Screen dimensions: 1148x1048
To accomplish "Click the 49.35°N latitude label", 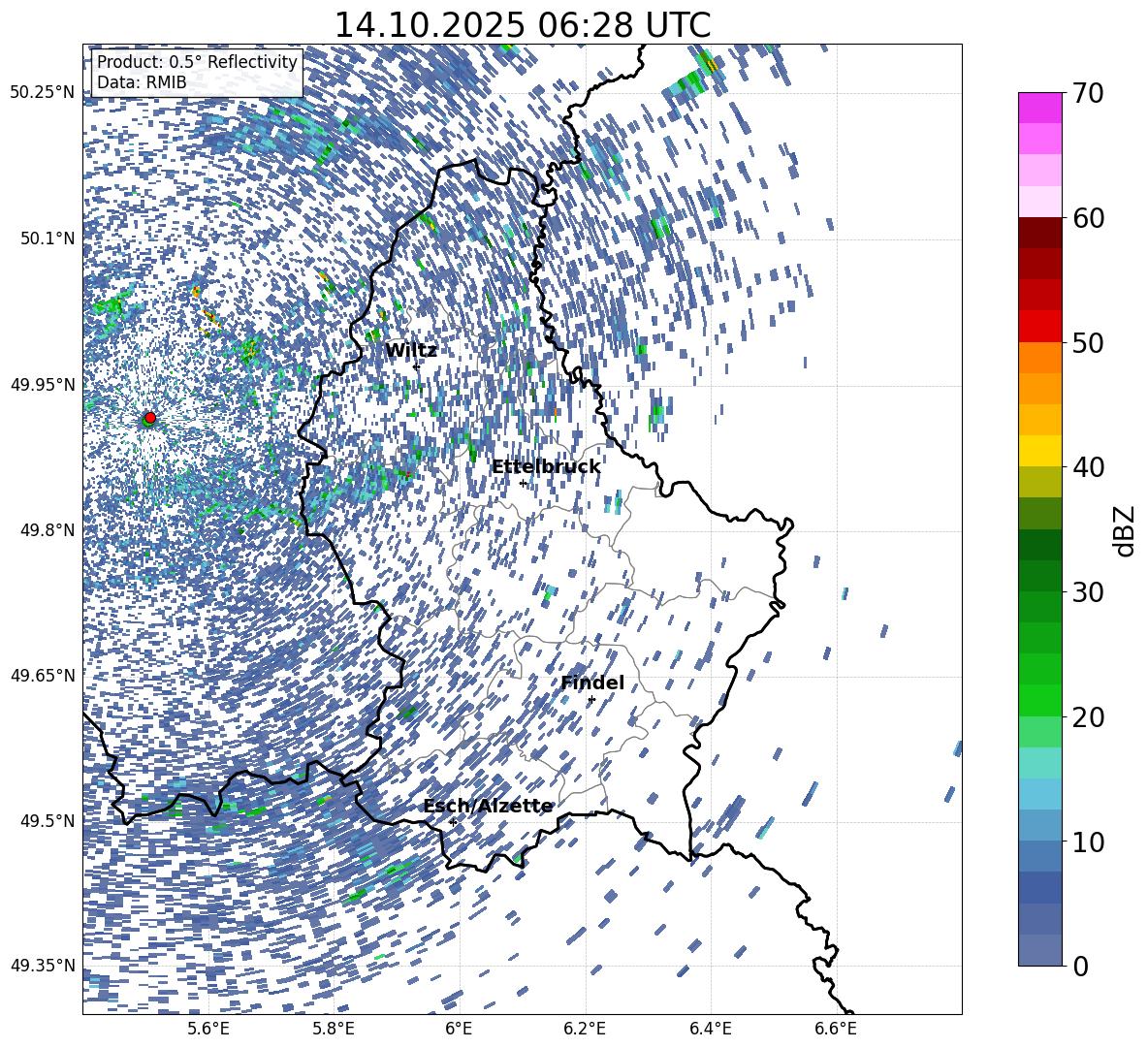I will point(42,966).
